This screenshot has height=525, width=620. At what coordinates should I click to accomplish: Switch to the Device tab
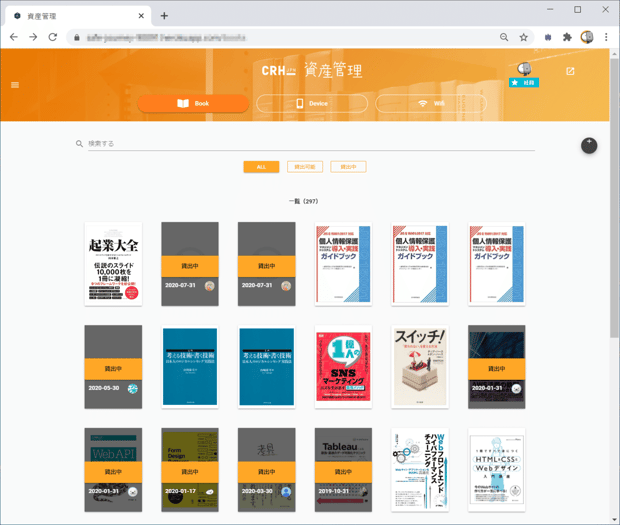(312, 104)
